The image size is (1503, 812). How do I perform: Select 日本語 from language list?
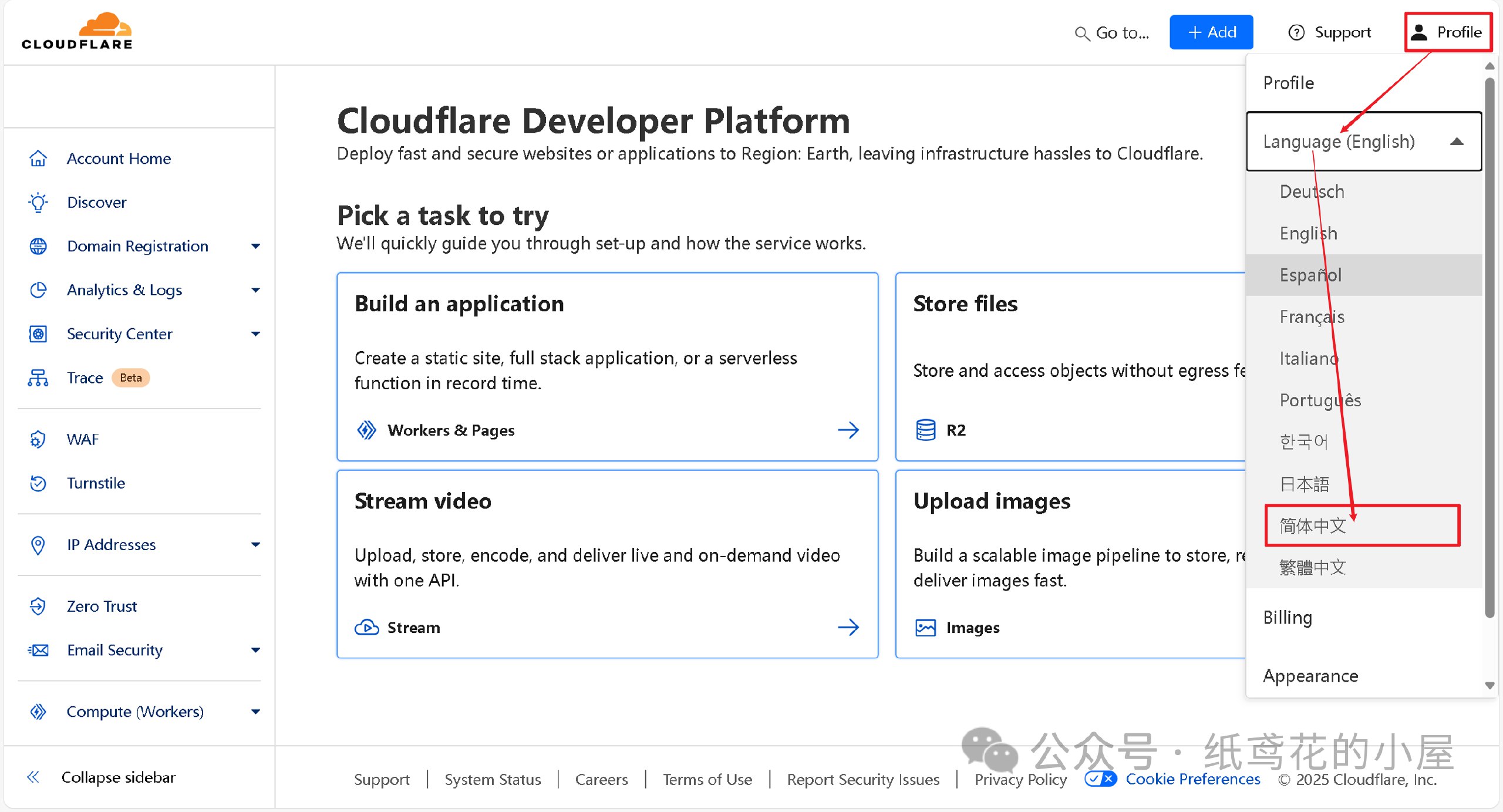[x=1364, y=484]
